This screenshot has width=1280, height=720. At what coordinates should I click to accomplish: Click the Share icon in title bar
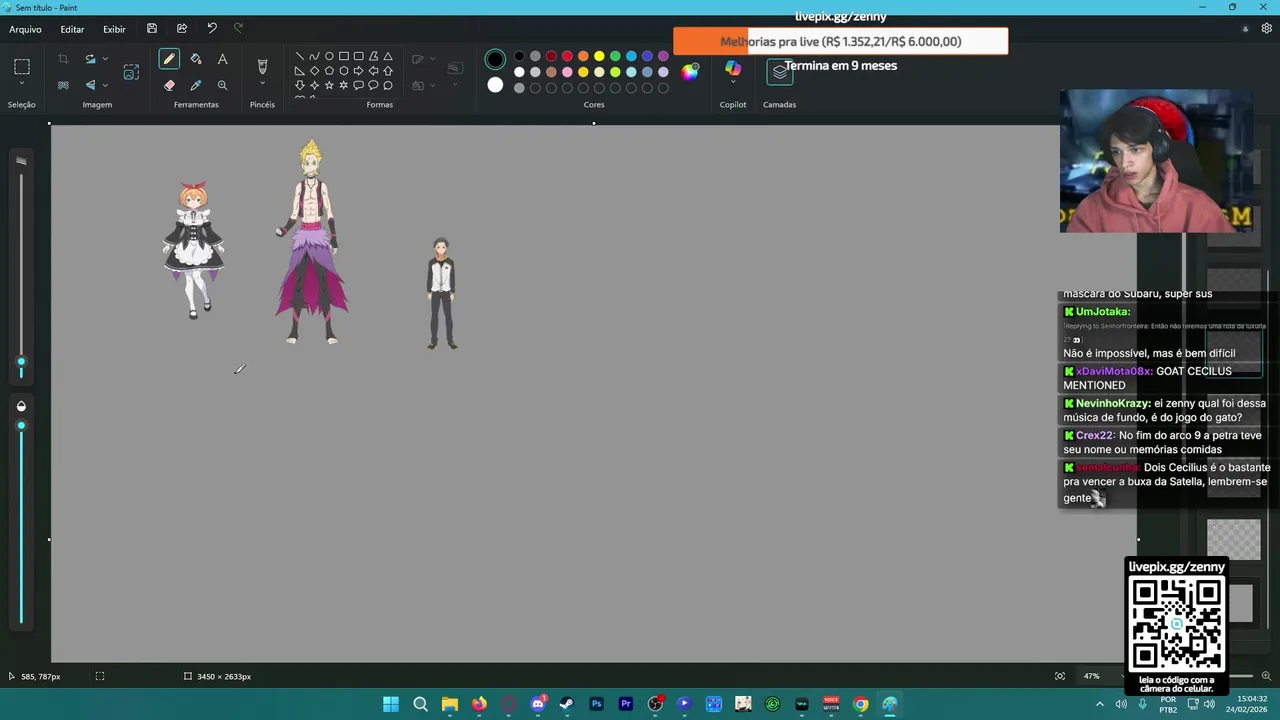pyautogui.click(x=182, y=29)
